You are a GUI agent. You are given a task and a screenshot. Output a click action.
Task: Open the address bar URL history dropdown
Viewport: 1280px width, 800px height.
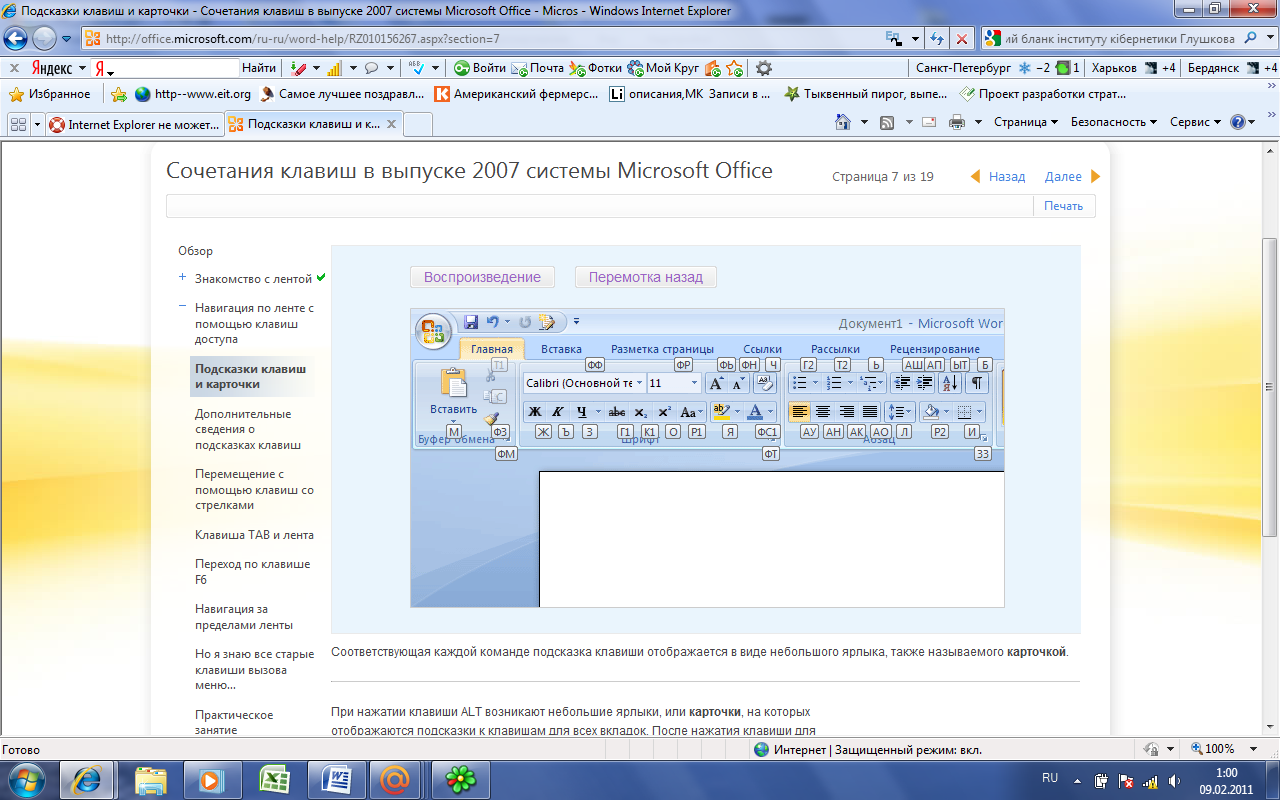click(914, 39)
